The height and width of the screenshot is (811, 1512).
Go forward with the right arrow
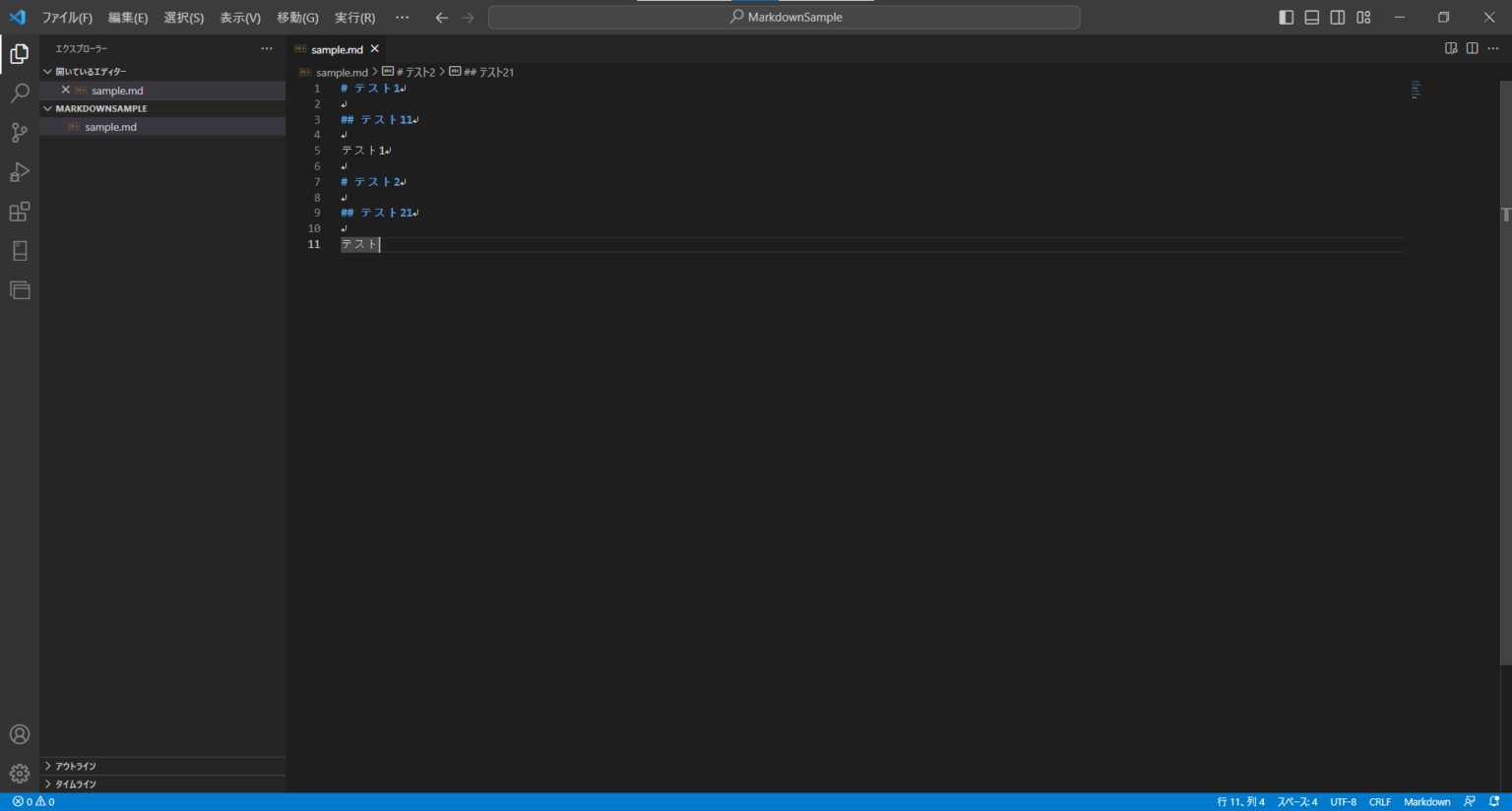(468, 18)
